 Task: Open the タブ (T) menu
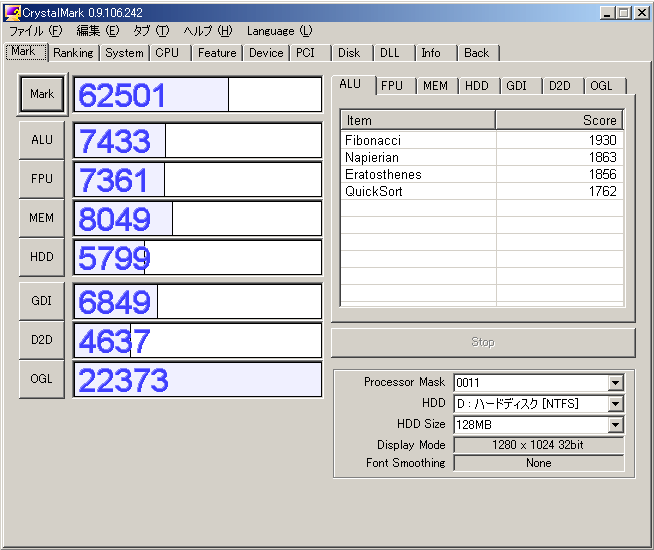(151, 31)
